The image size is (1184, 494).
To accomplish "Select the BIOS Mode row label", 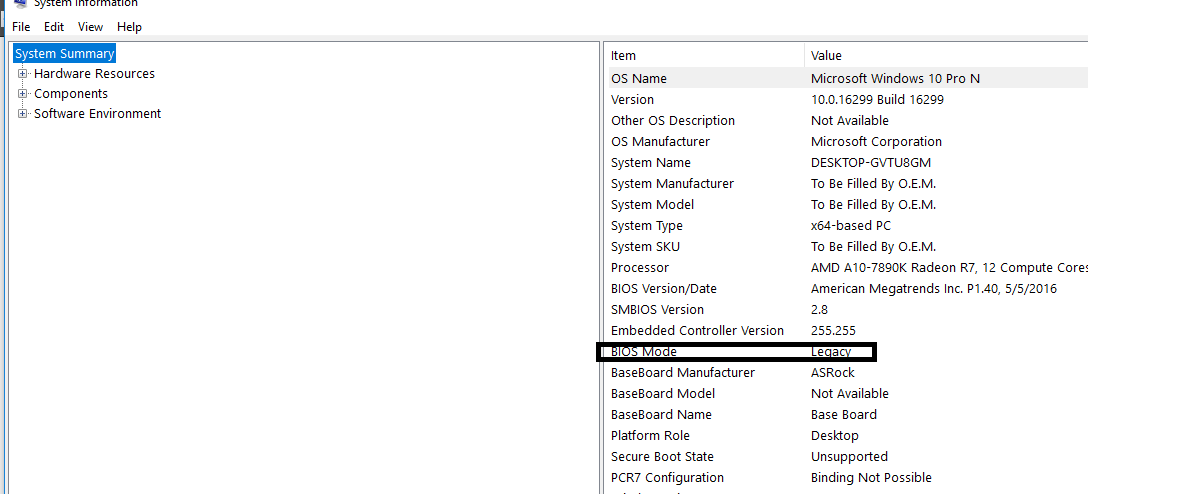I will [x=643, y=352].
